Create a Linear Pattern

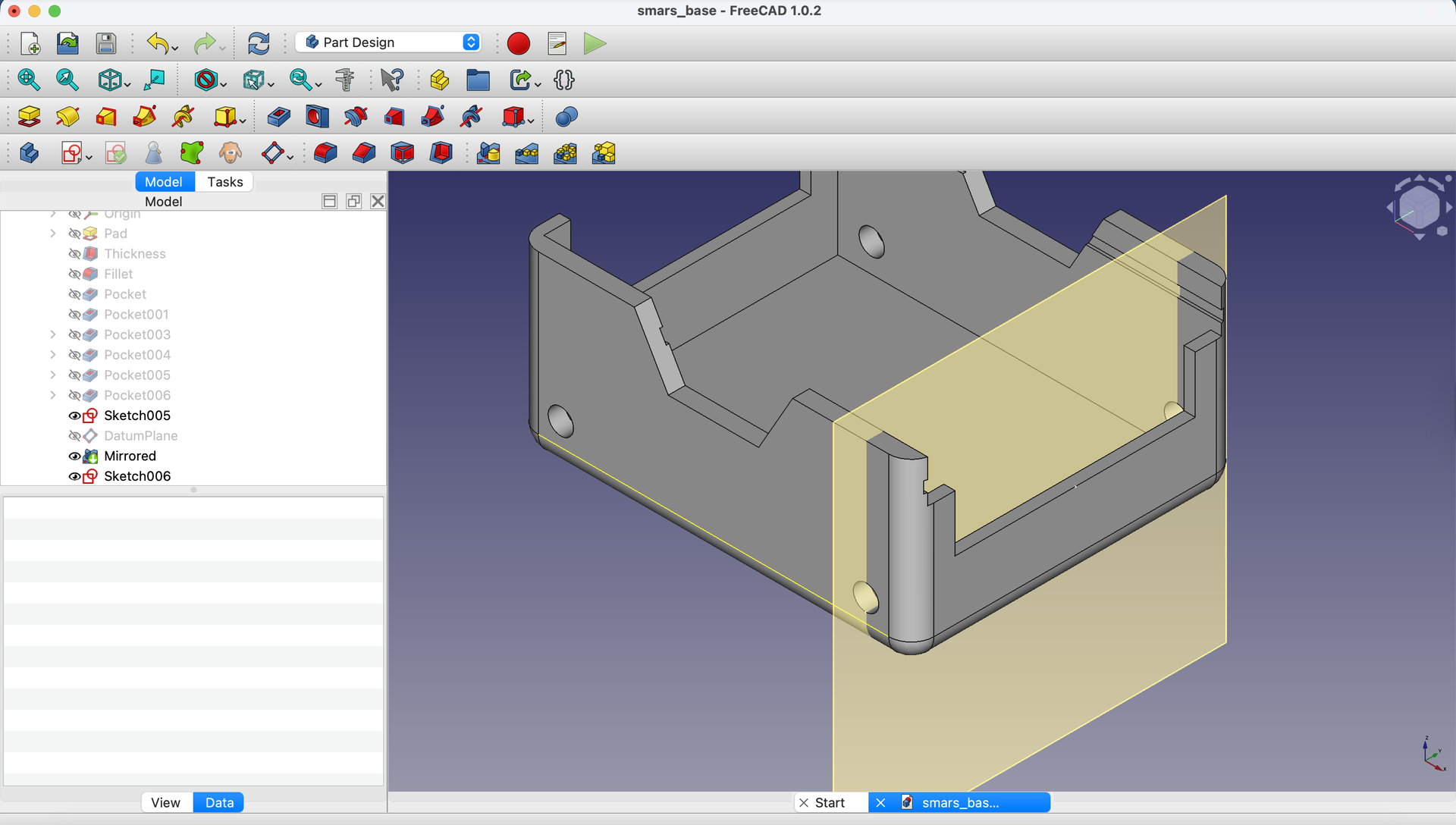[x=527, y=153]
